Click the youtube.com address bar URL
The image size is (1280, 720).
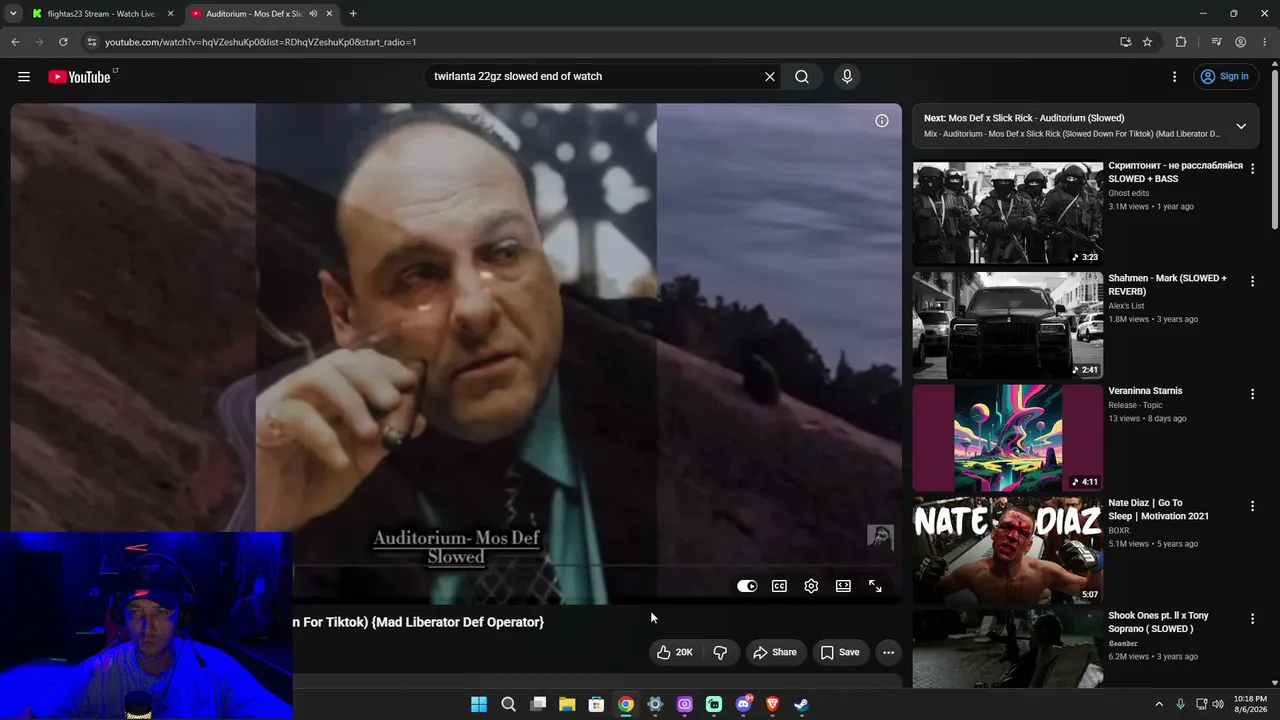point(260,42)
